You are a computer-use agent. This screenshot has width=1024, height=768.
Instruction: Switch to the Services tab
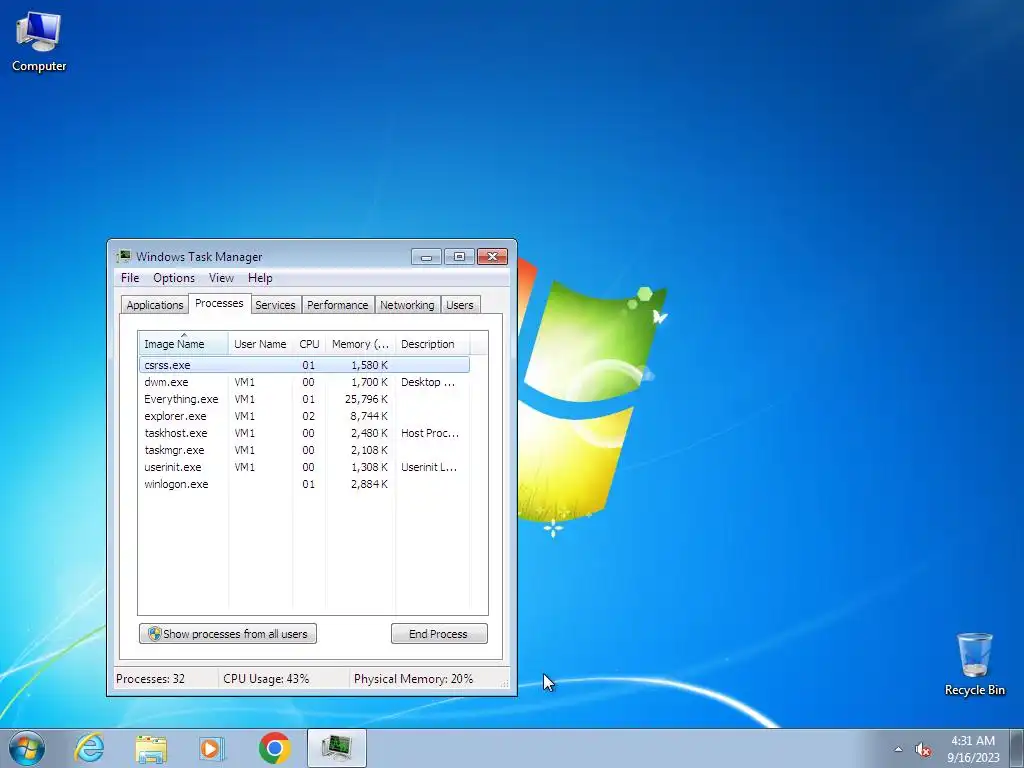275,305
